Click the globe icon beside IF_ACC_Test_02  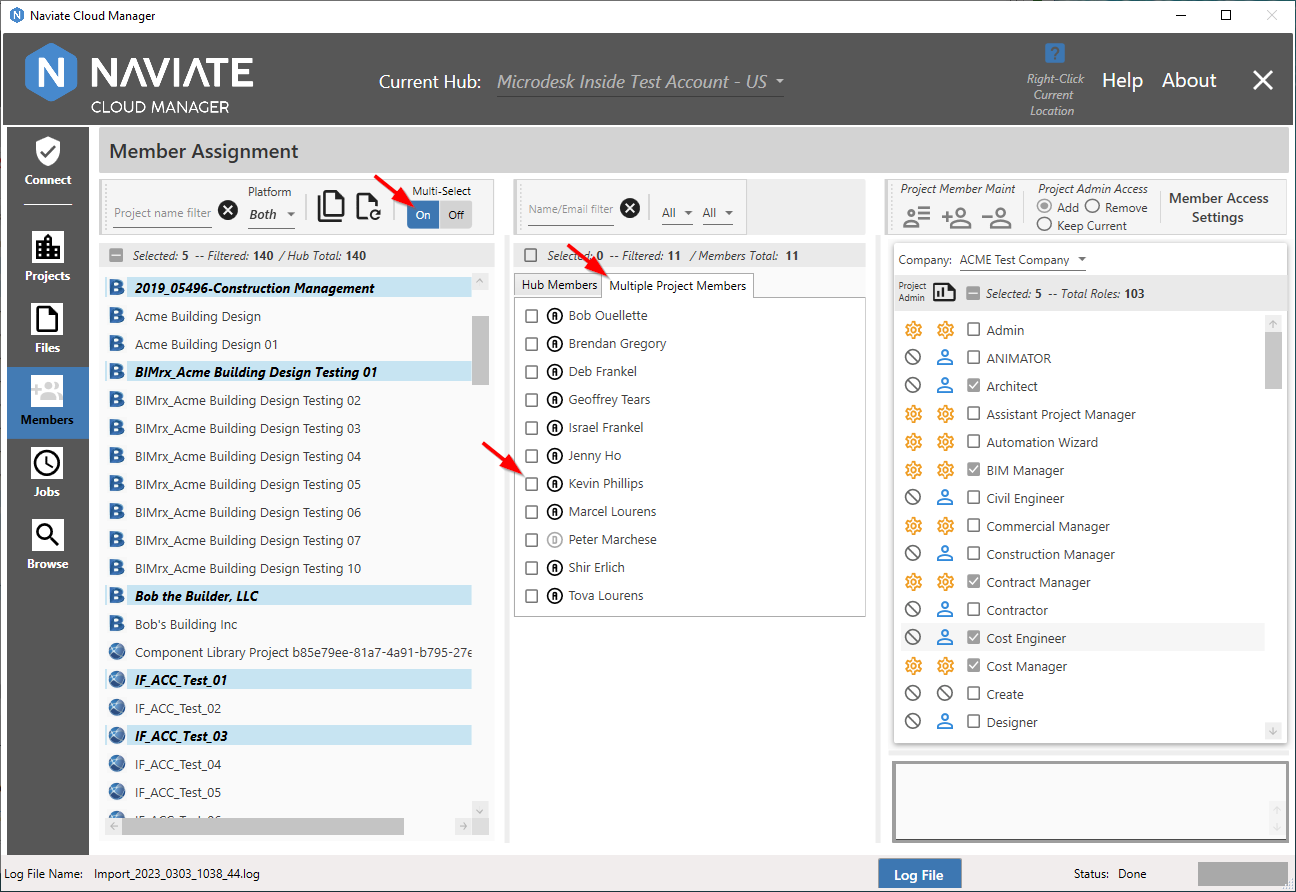click(x=116, y=708)
